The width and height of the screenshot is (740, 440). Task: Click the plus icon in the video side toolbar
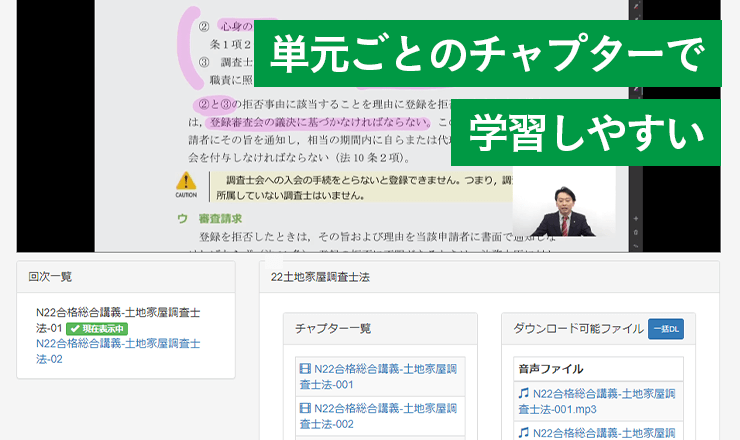(634, 217)
